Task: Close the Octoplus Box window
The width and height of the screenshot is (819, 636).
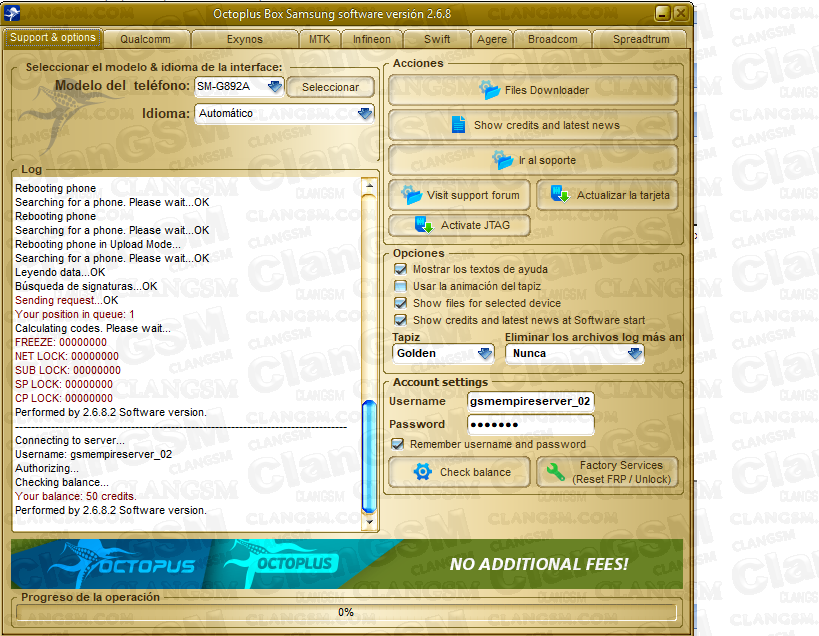Action: 681,13
